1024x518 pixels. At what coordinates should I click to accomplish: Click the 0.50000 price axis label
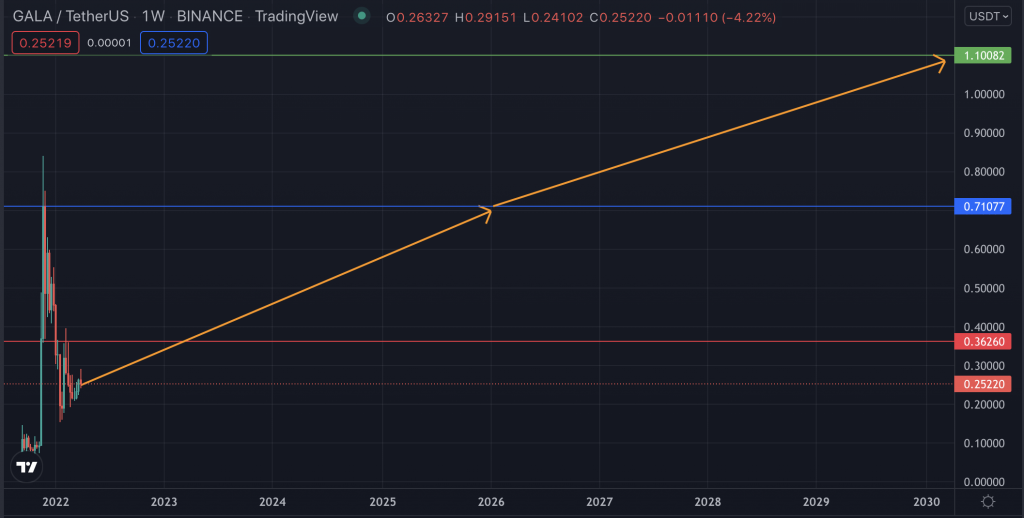[984, 288]
